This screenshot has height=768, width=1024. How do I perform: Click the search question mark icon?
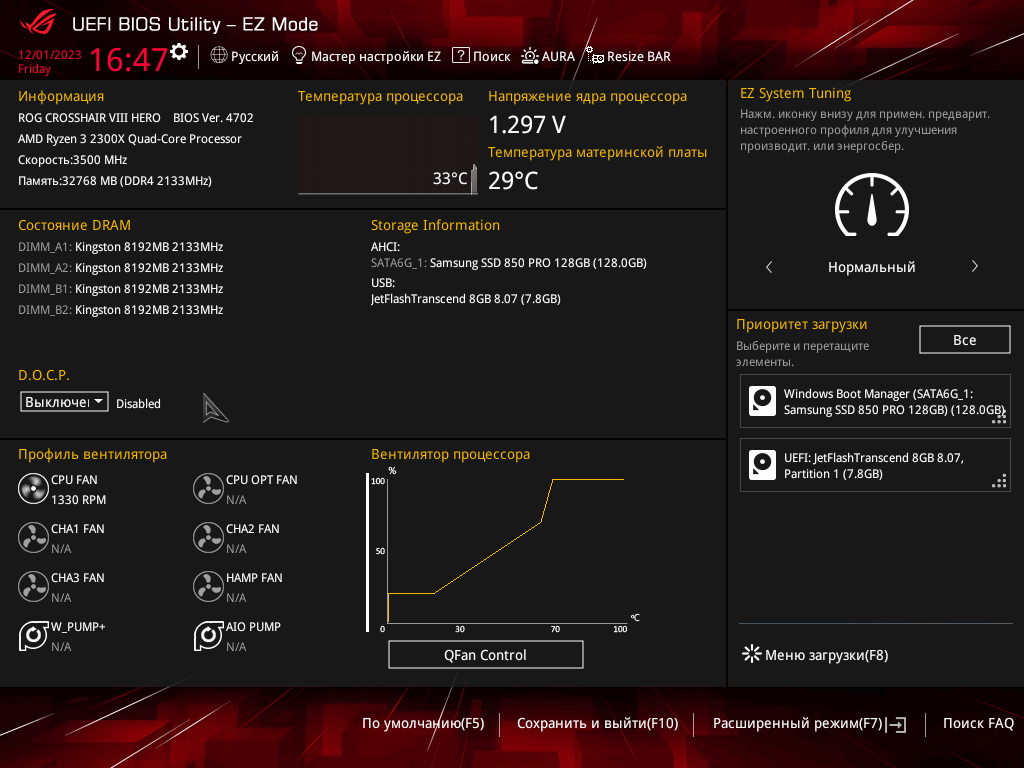pyautogui.click(x=460, y=56)
